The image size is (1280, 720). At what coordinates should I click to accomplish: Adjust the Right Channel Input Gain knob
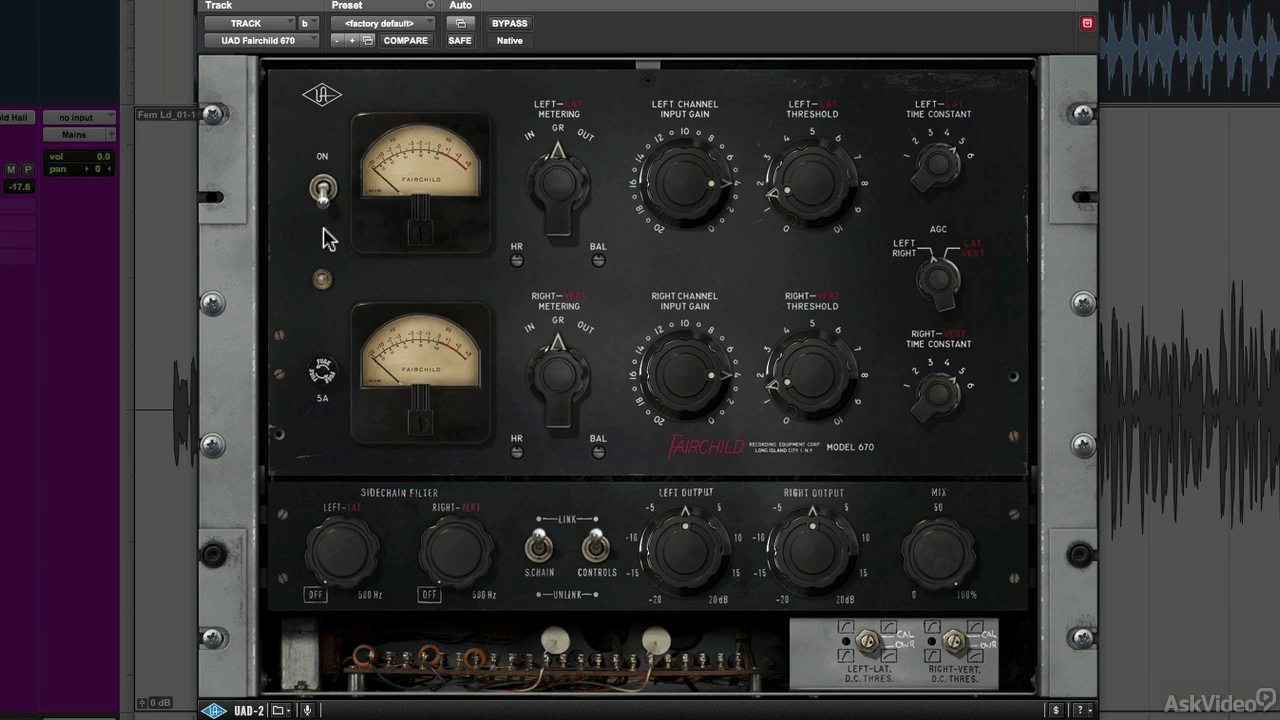[x=685, y=375]
